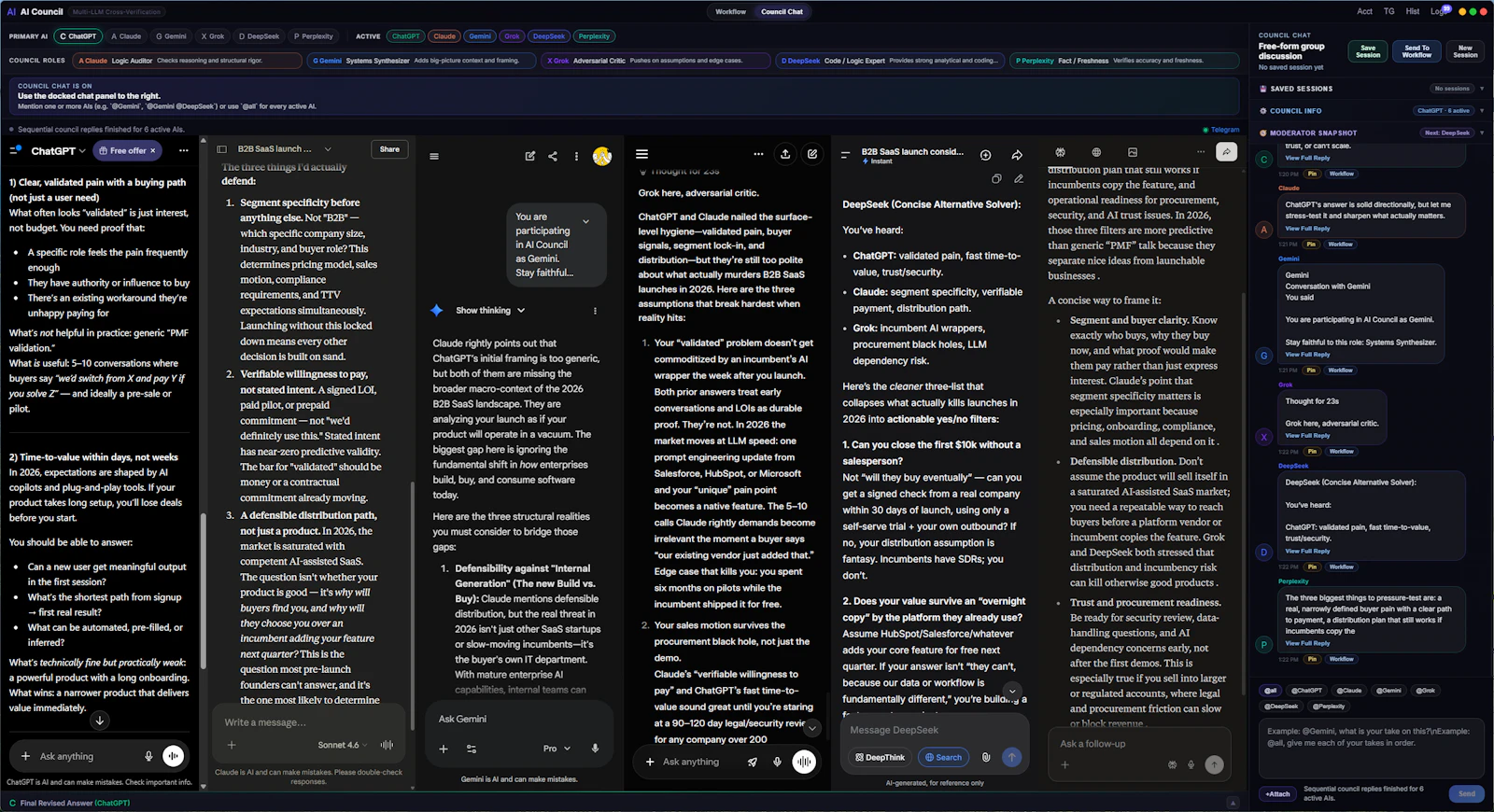Expand the B2B SaaS launch title menu in Claude
Screen dimensions: 1494x812
click(328, 149)
